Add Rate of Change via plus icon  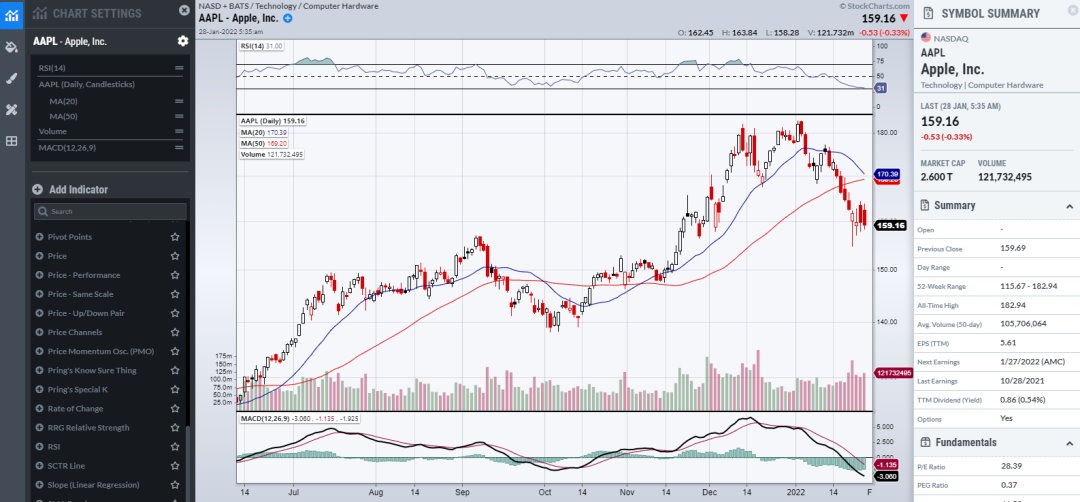coord(39,409)
